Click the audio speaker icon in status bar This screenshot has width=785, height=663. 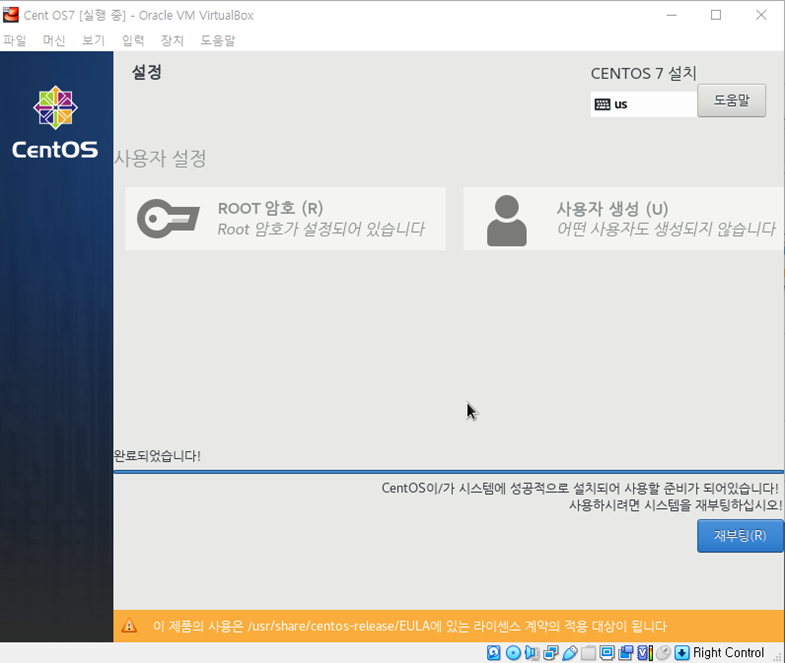pyautogui.click(x=532, y=652)
